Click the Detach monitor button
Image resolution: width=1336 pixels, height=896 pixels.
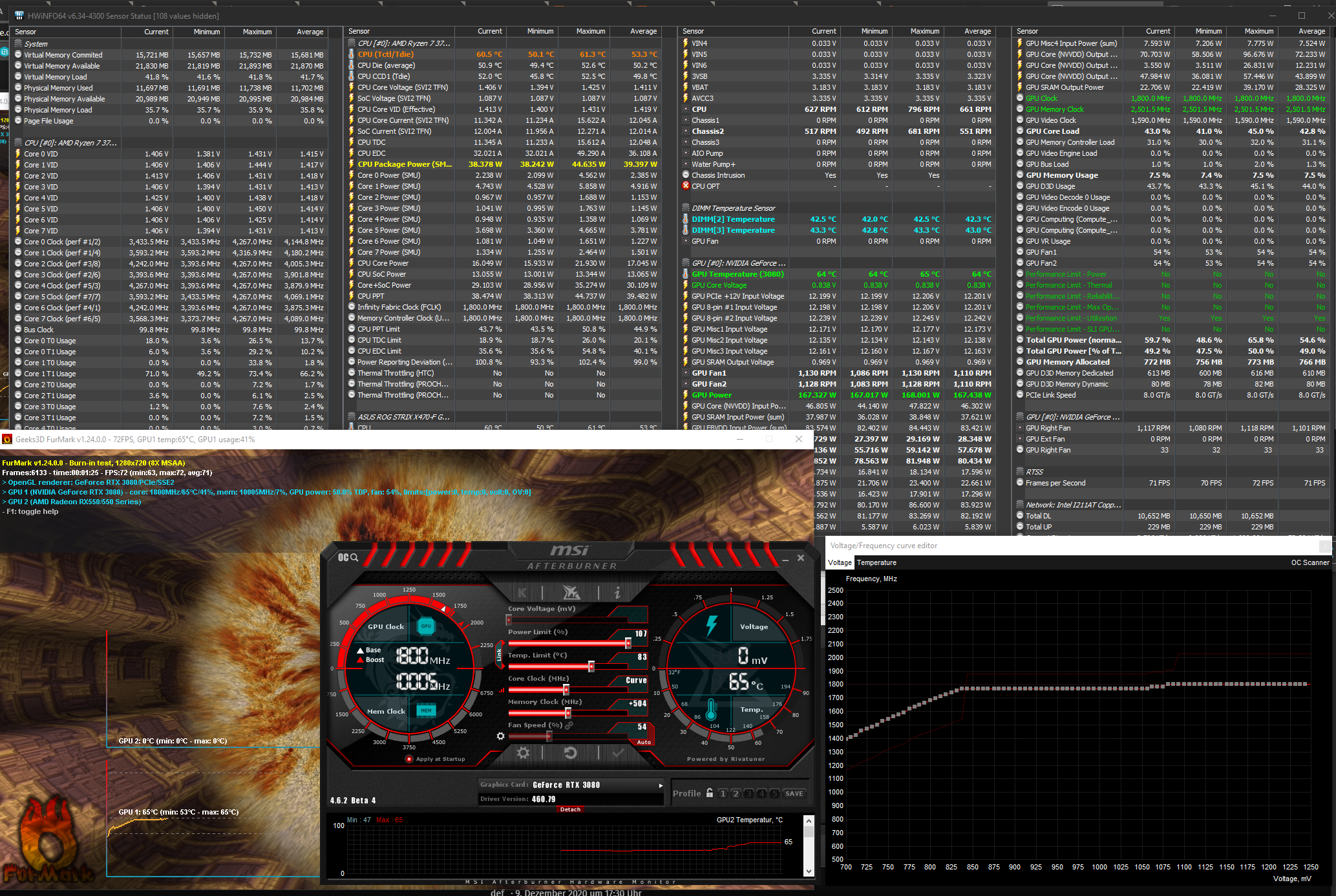coord(570,809)
